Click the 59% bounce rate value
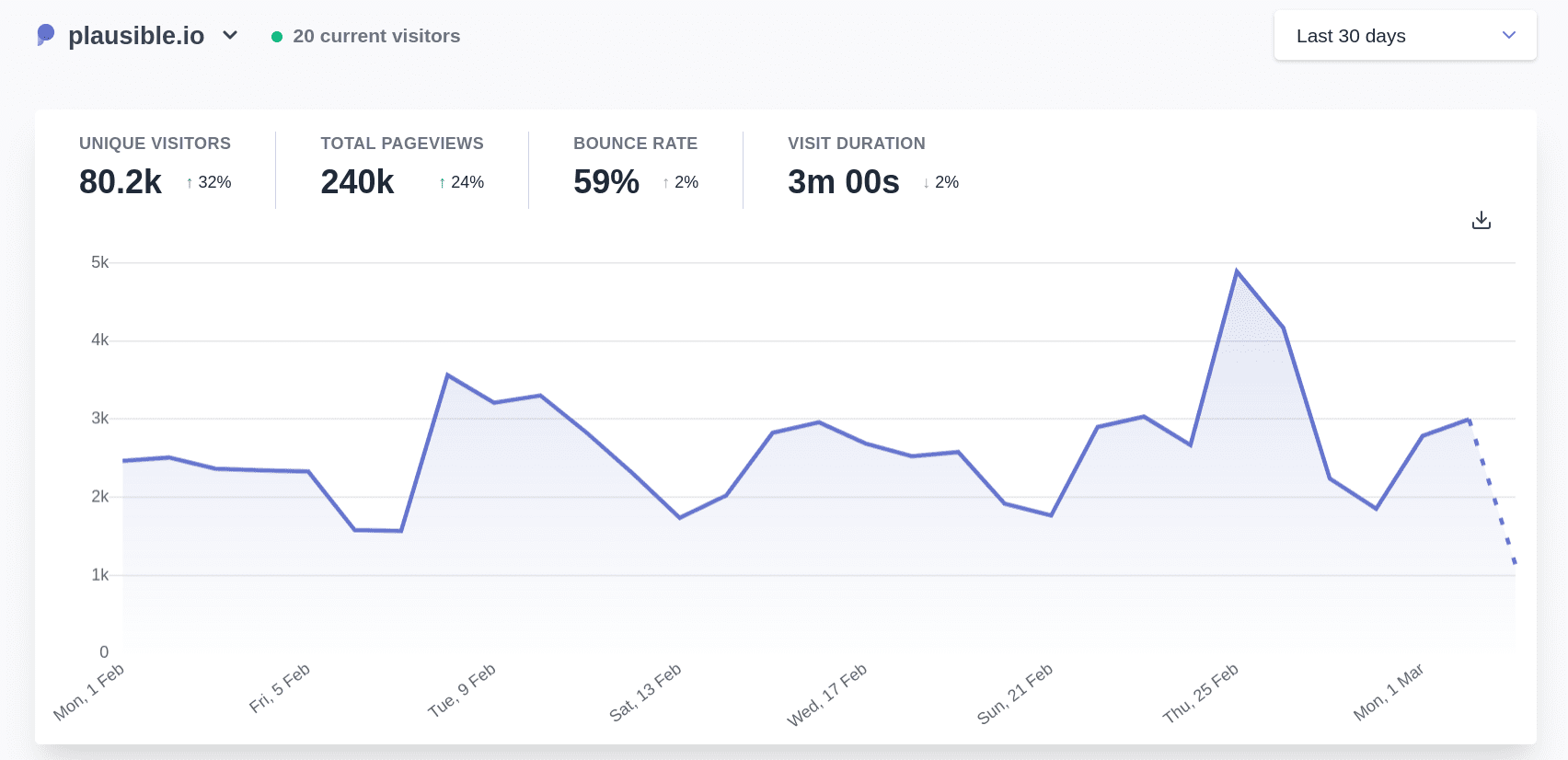 pos(606,182)
